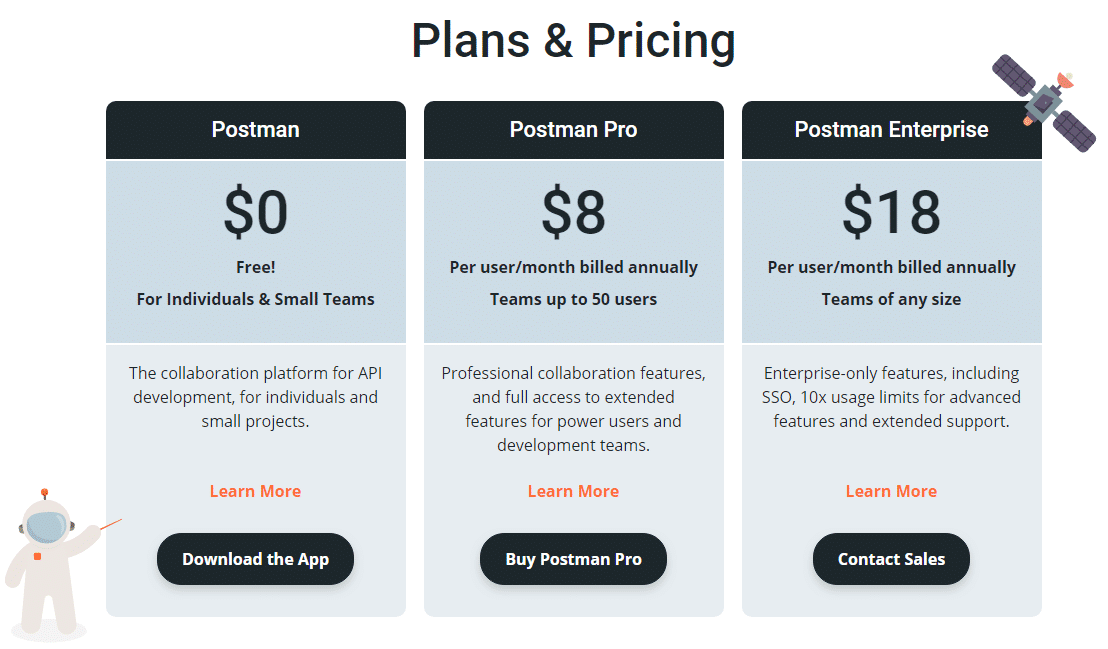Click the astronaut mascot illustration
The width and height of the screenshot is (1108, 649).
tap(45, 560)
